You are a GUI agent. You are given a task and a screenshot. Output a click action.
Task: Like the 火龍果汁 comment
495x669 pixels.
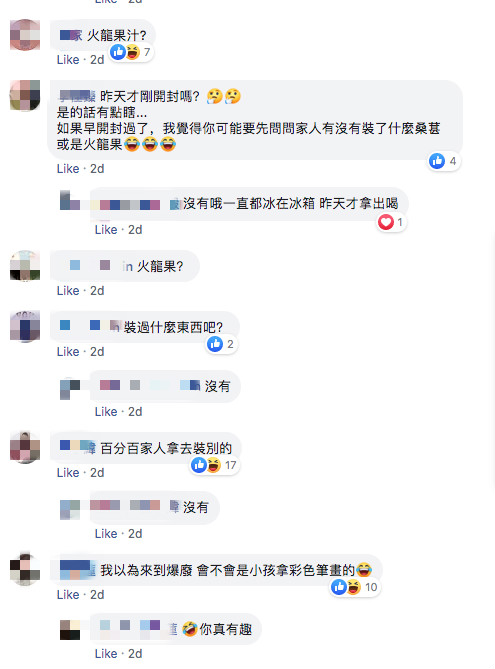(x=68, y=60)
